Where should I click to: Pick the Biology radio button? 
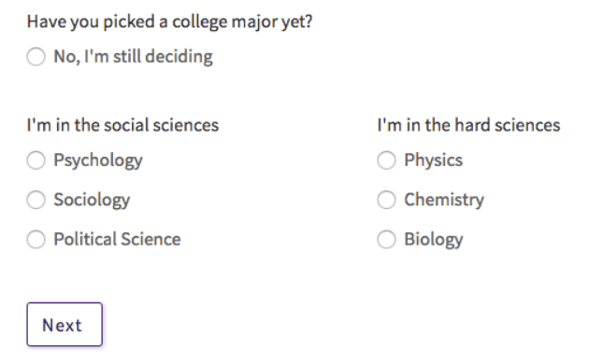pyautogui.click(x=386, y=239)
